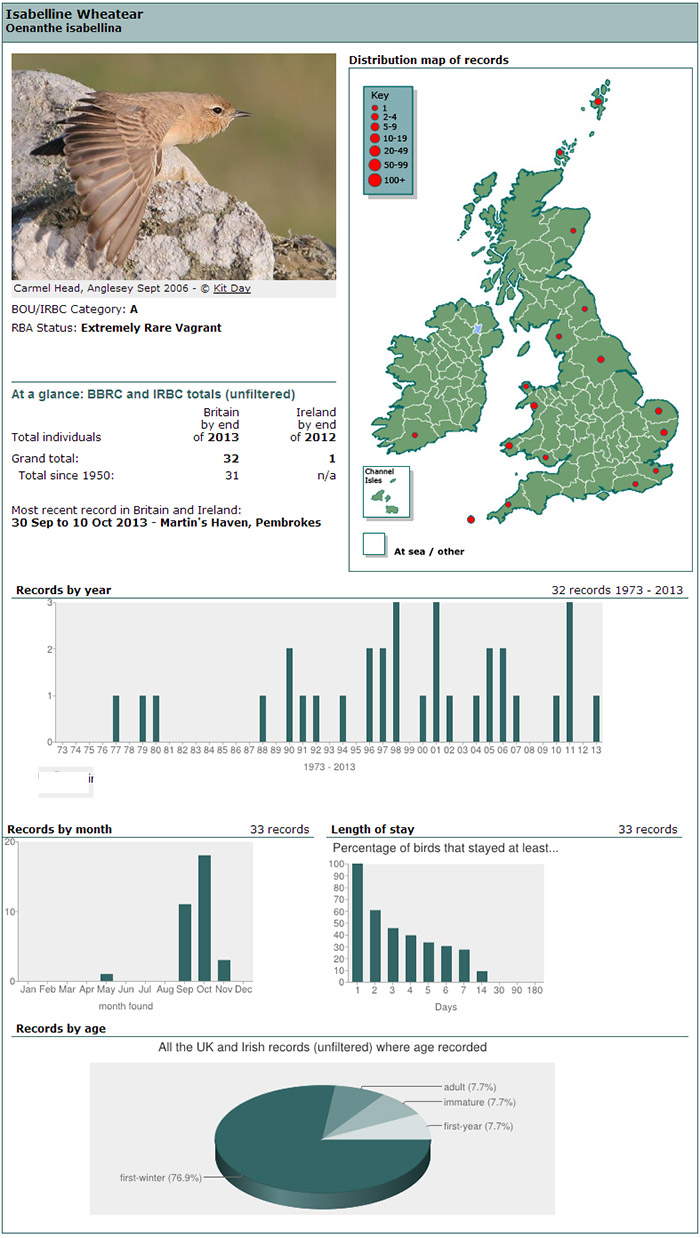Click the Nov bar in Records by month
The image size is (700, 1238).
pos(224,970)
